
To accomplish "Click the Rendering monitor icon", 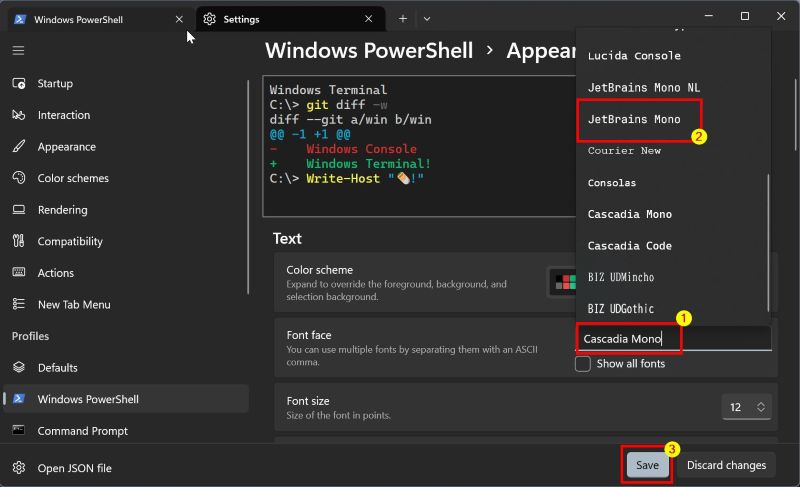I will [18, 210].
